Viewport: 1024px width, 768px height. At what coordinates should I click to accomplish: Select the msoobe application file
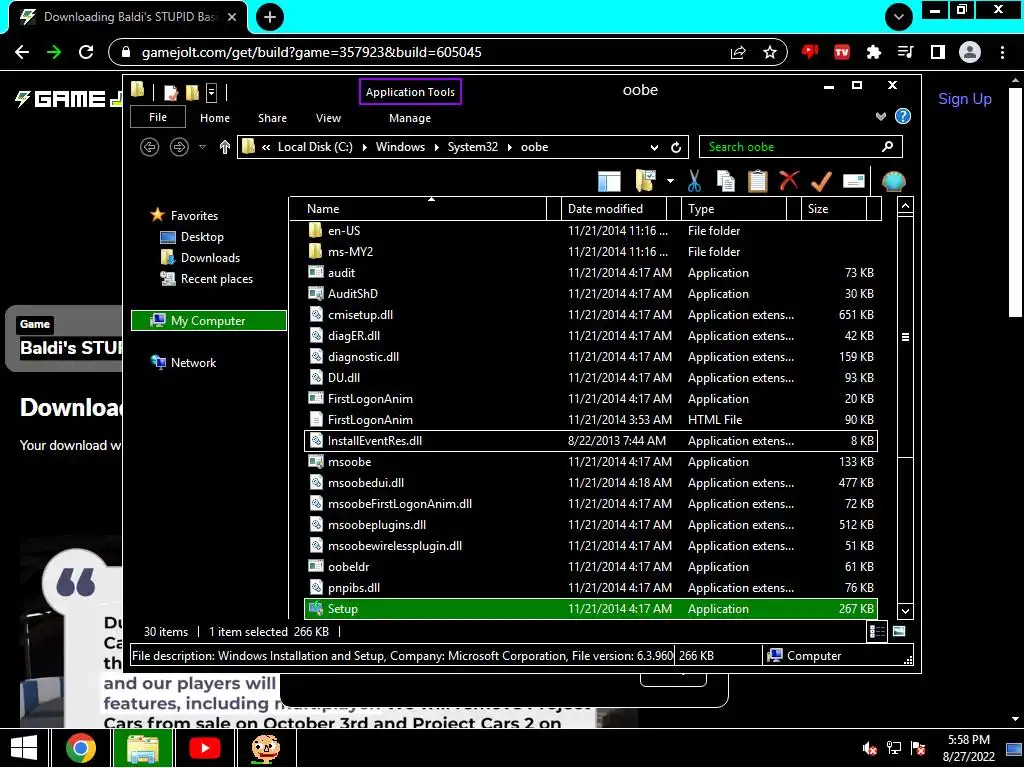[x=591, y=462]
